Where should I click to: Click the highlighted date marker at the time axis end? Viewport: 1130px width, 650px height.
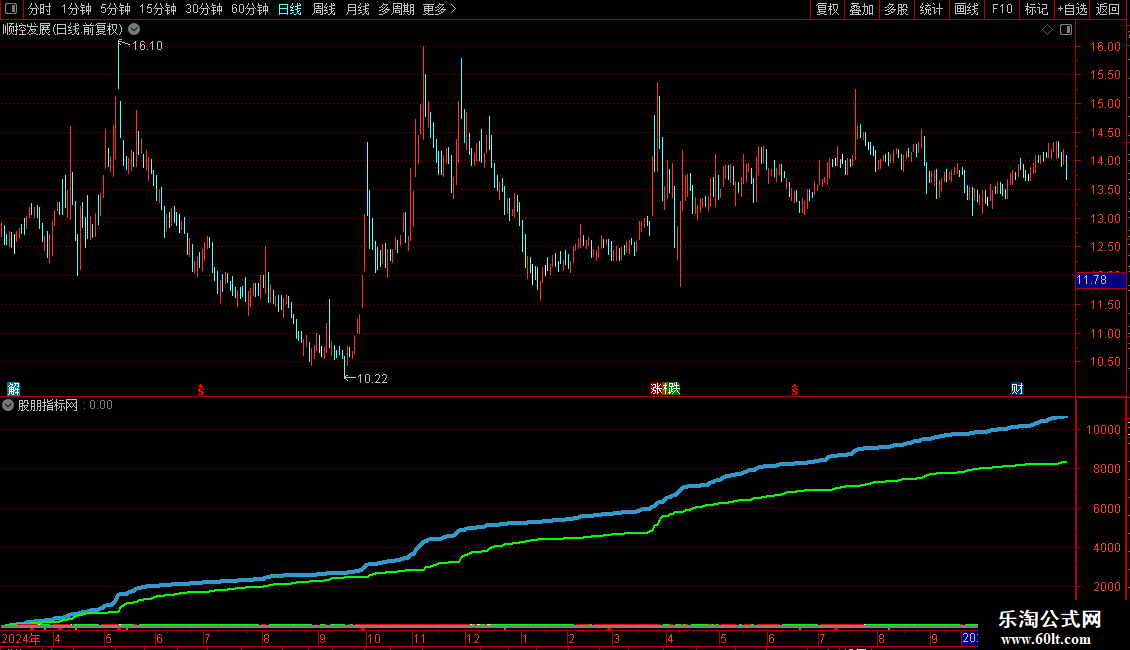pos(970,638)
